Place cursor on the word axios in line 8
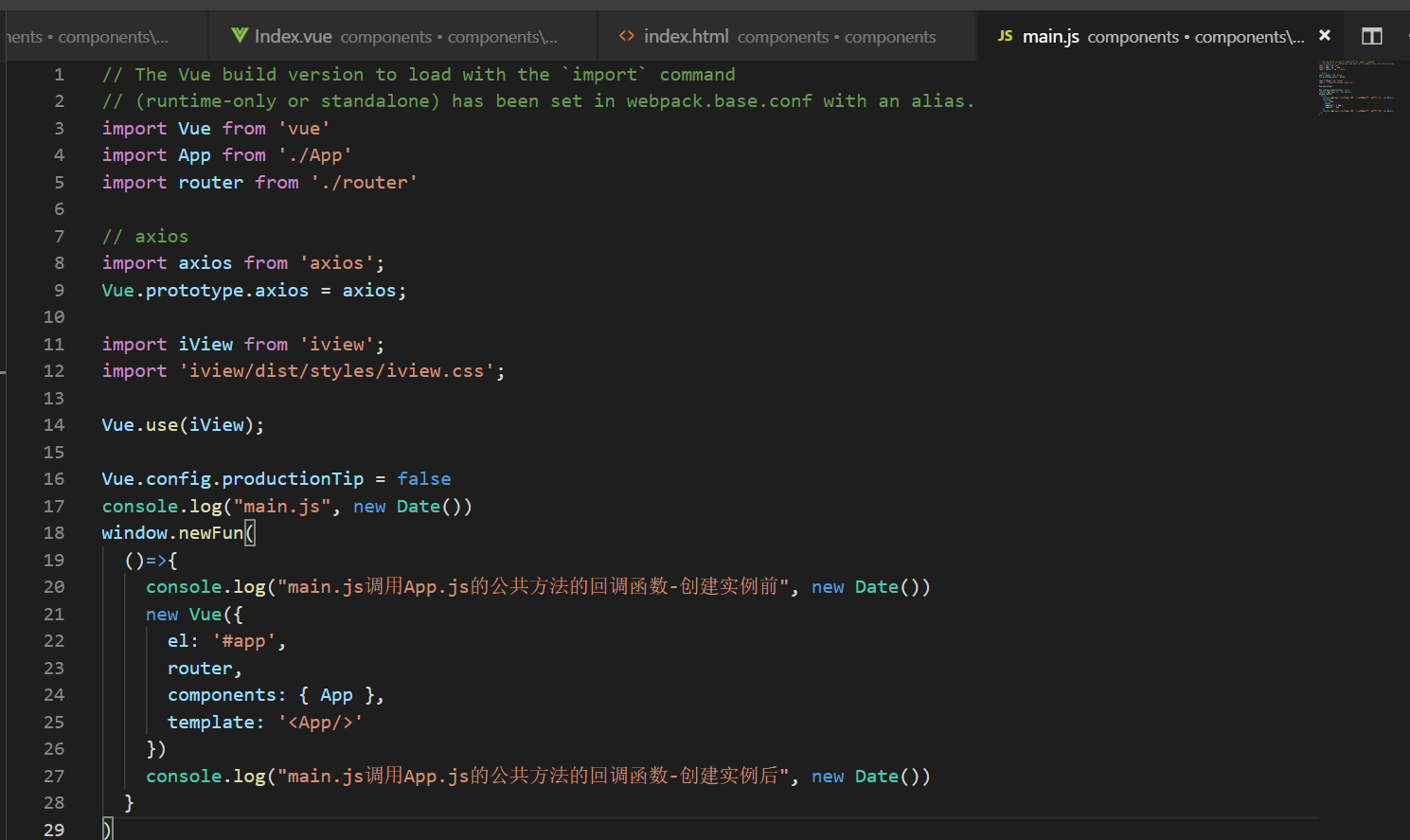 [205, 262]
